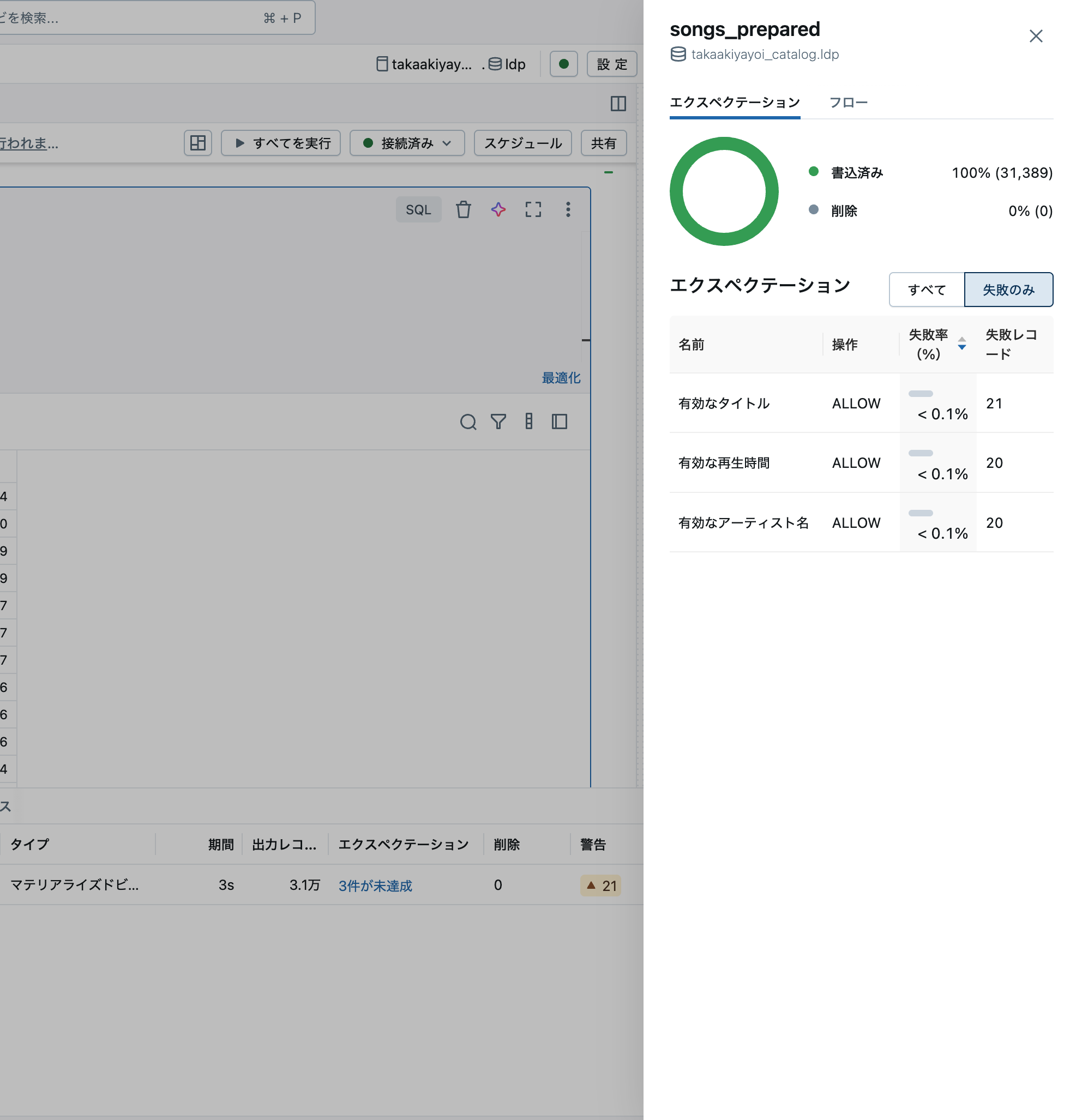Open the 接続済み connection dropdown
This screenshot has height=1120, width=1070.
coord(407,143)
